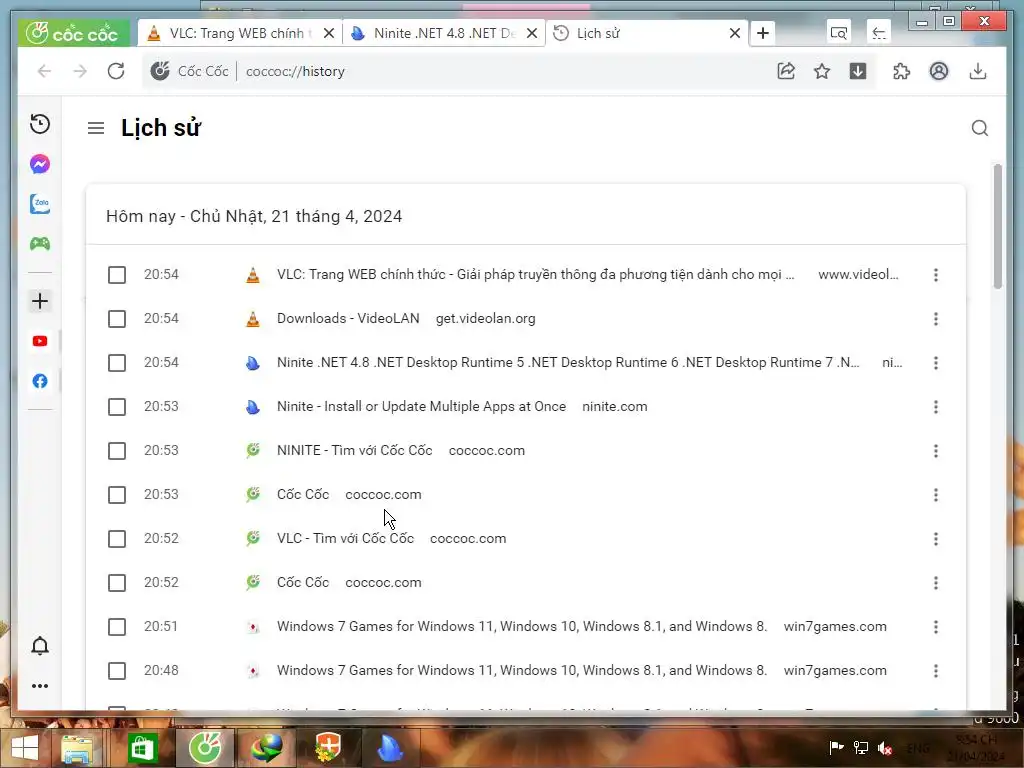Open actions menu for Windows 7 Games at 20:48

936,671
